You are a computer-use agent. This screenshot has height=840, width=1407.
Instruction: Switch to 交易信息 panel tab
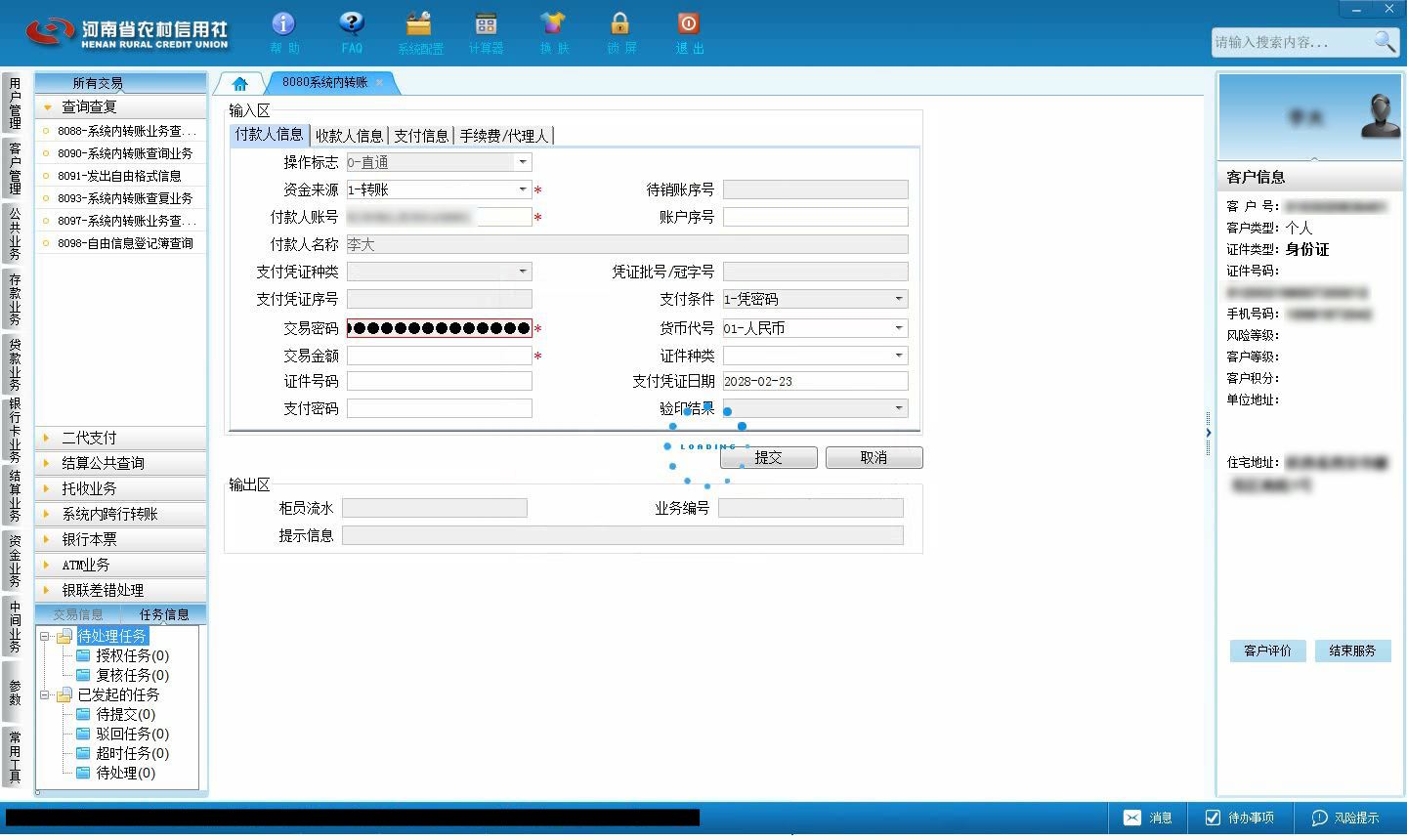78,614
